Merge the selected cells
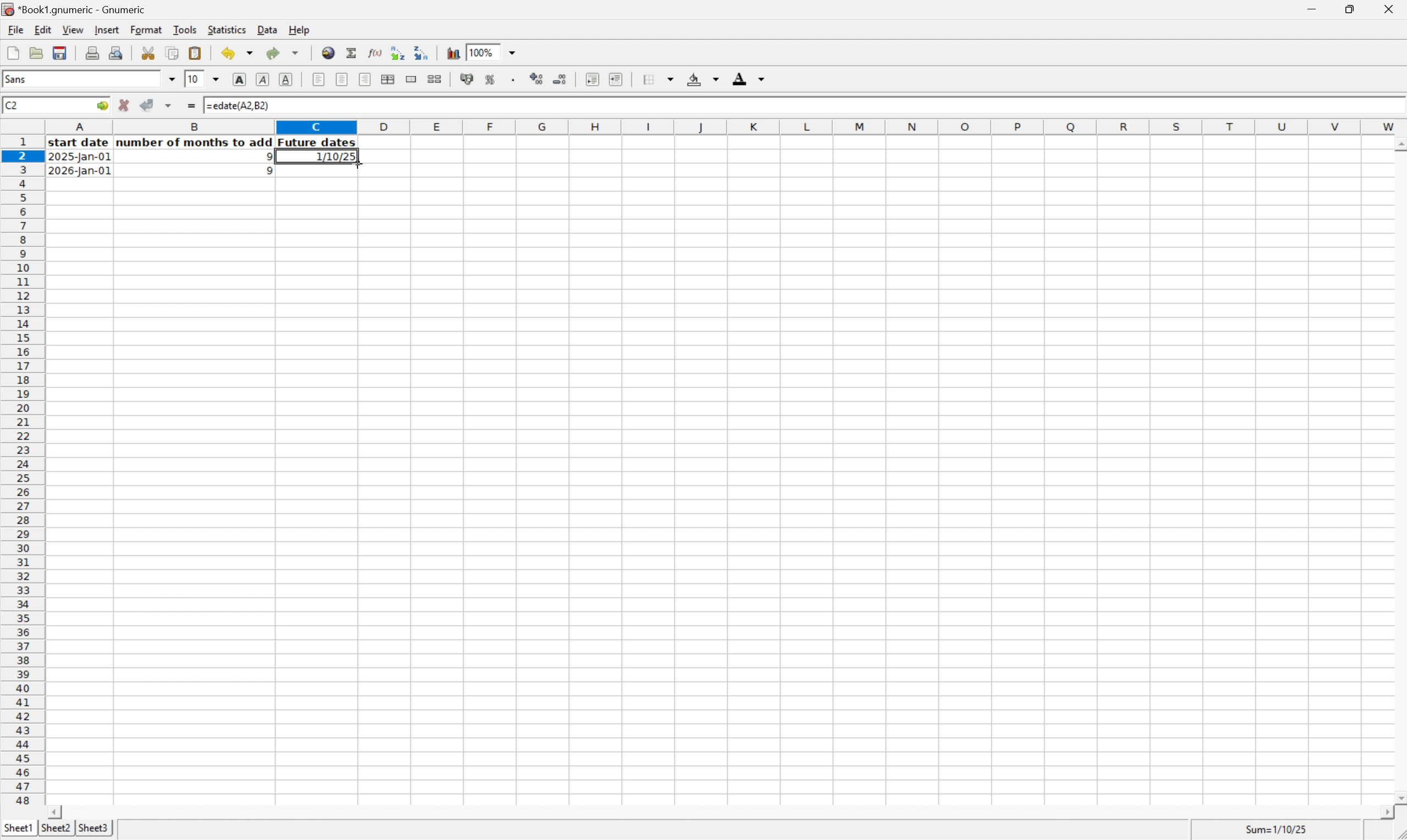The height and width of the screenshot is (840, 1407). 411,79
